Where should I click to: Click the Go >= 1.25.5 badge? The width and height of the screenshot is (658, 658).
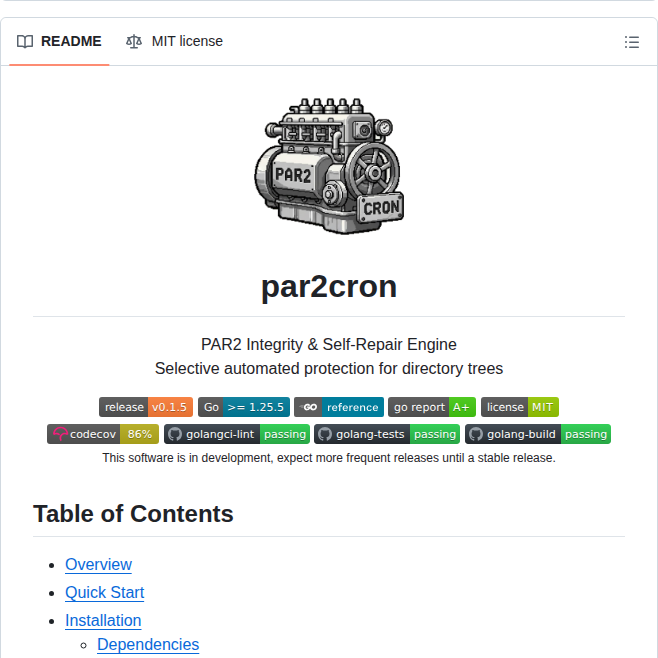(244, 407)
